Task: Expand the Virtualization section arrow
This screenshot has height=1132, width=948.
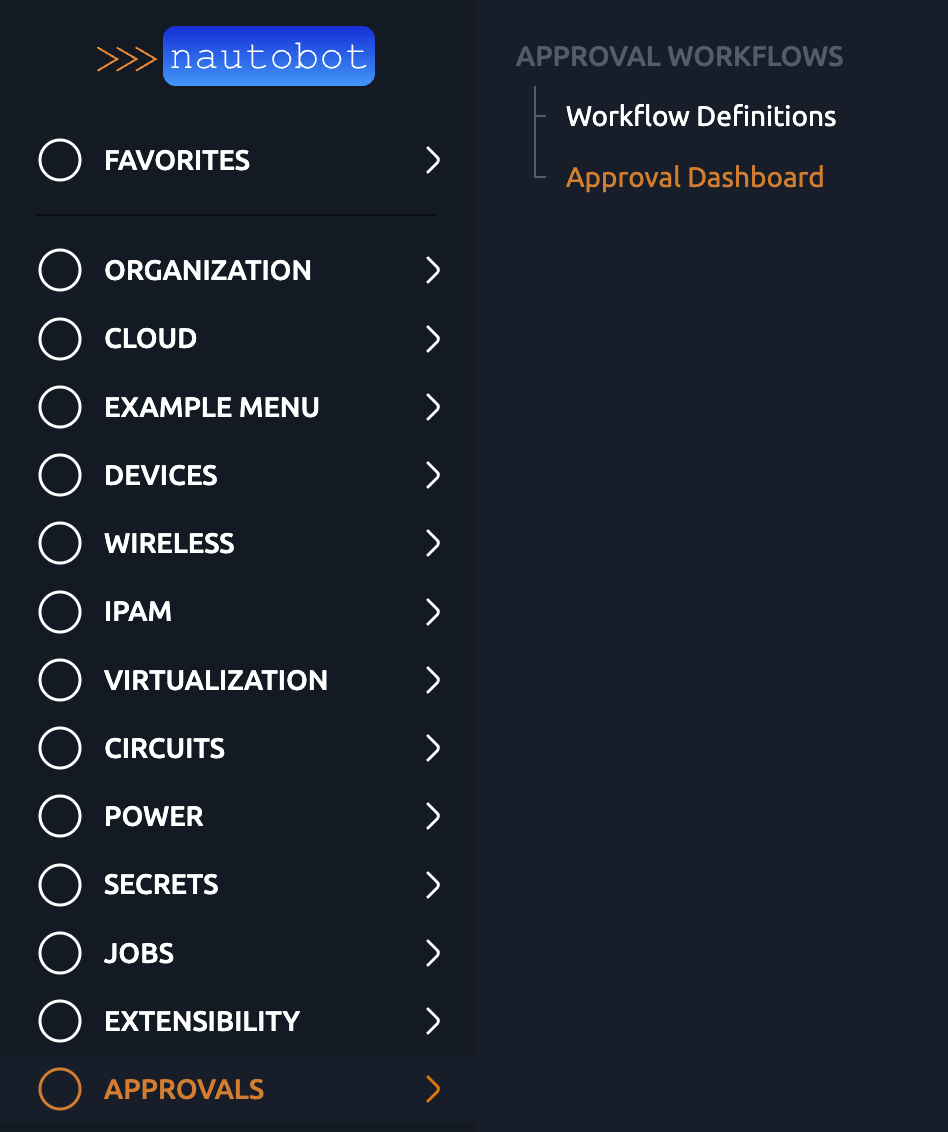Action: 433,680
